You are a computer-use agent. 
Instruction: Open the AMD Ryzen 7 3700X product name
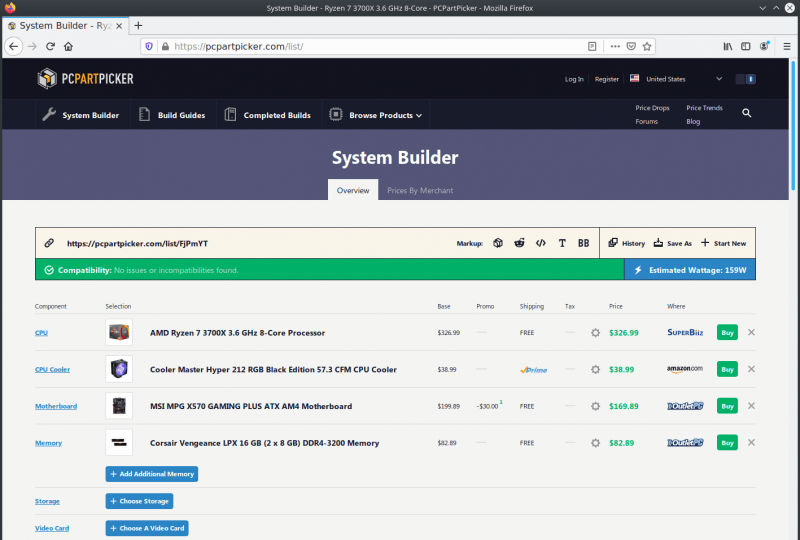pos(237,333)
